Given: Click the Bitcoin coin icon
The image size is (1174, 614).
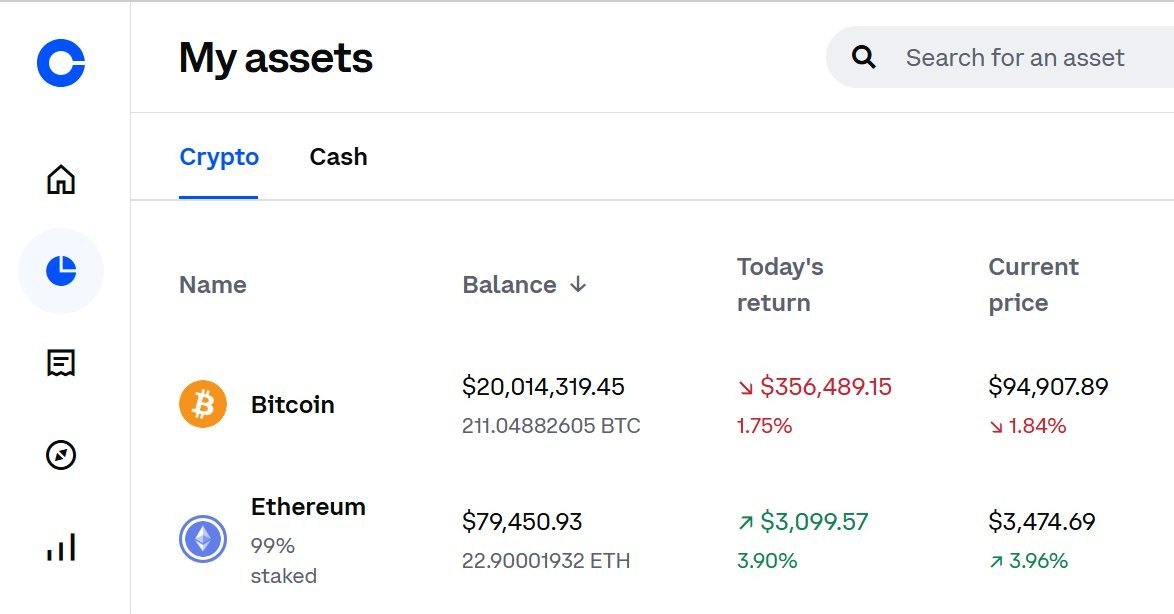Looking at the screenshot, I should 202,404.
